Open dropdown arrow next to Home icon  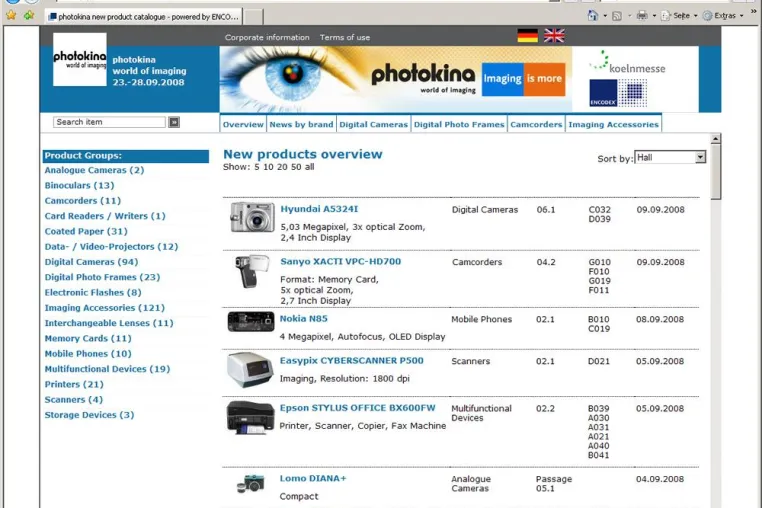pos(605,16)
